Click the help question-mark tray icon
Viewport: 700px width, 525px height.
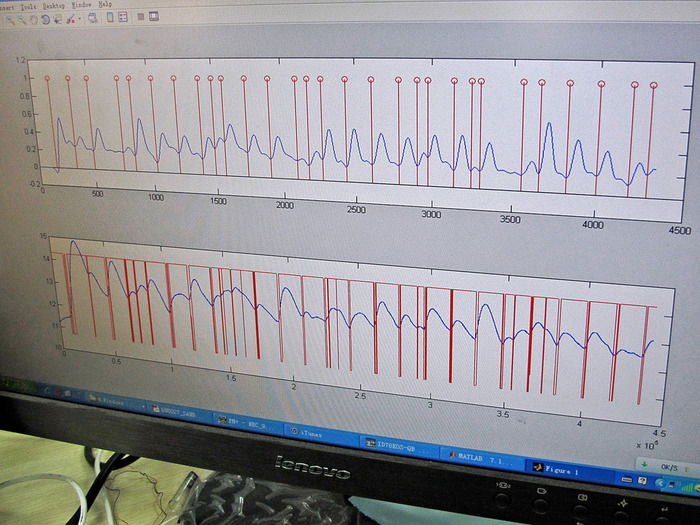pyautogui.click(x=642, y=481)
